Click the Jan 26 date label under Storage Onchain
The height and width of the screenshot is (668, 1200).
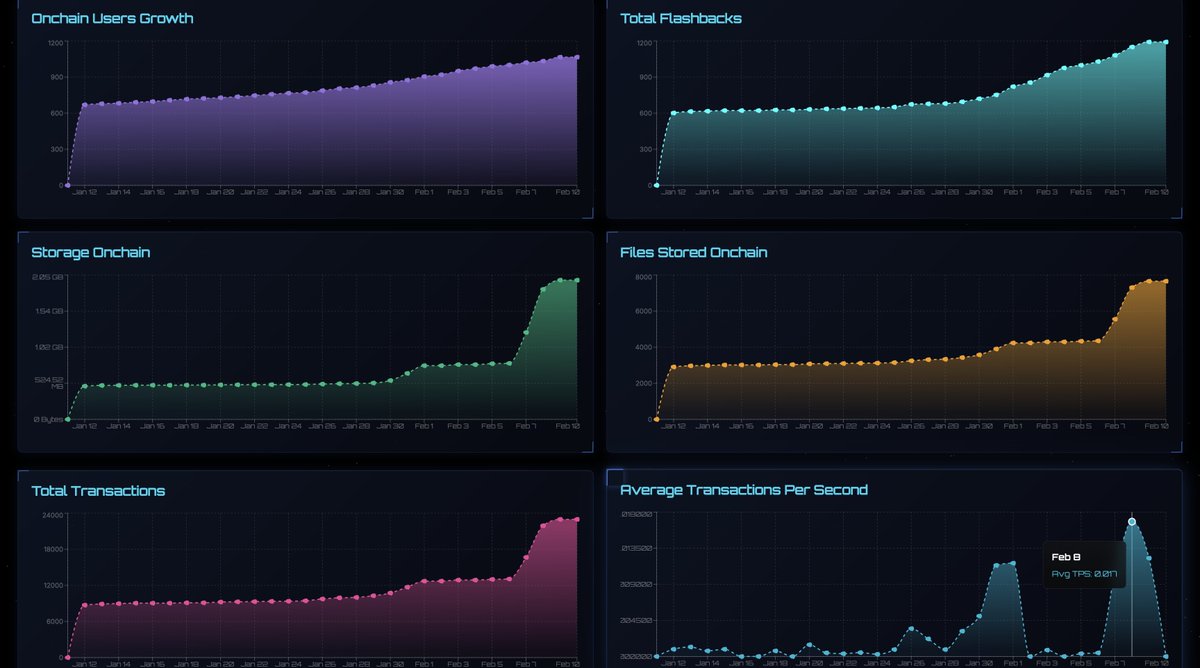tap(322, 426)
